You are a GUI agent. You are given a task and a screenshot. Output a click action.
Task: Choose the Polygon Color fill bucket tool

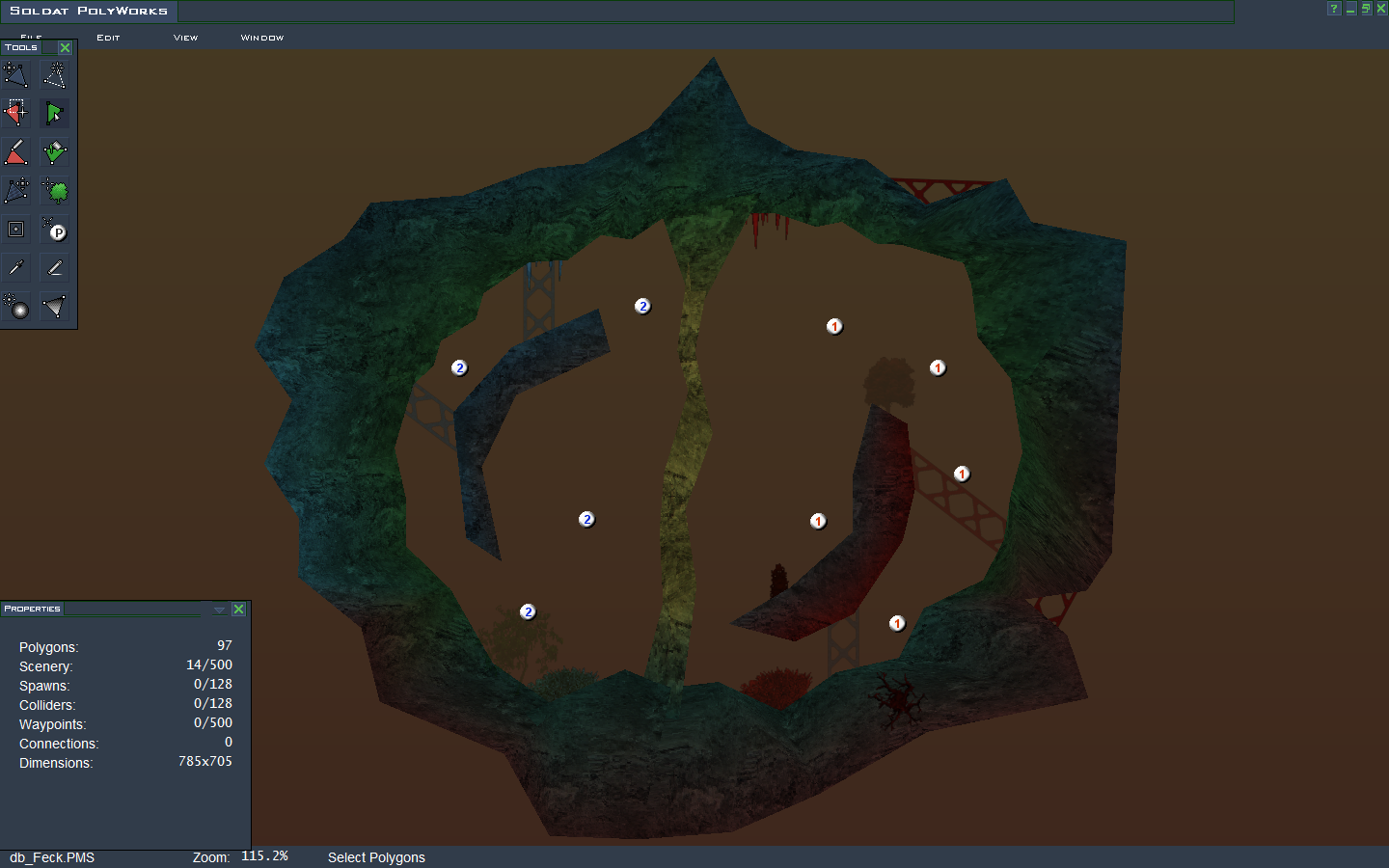pos(55,152)
